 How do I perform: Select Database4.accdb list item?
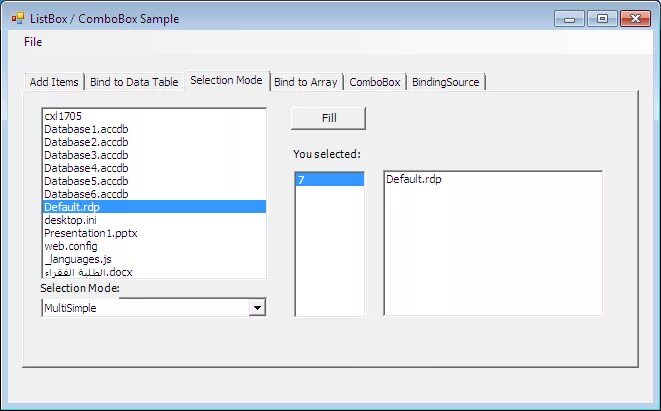pos(154,168)
